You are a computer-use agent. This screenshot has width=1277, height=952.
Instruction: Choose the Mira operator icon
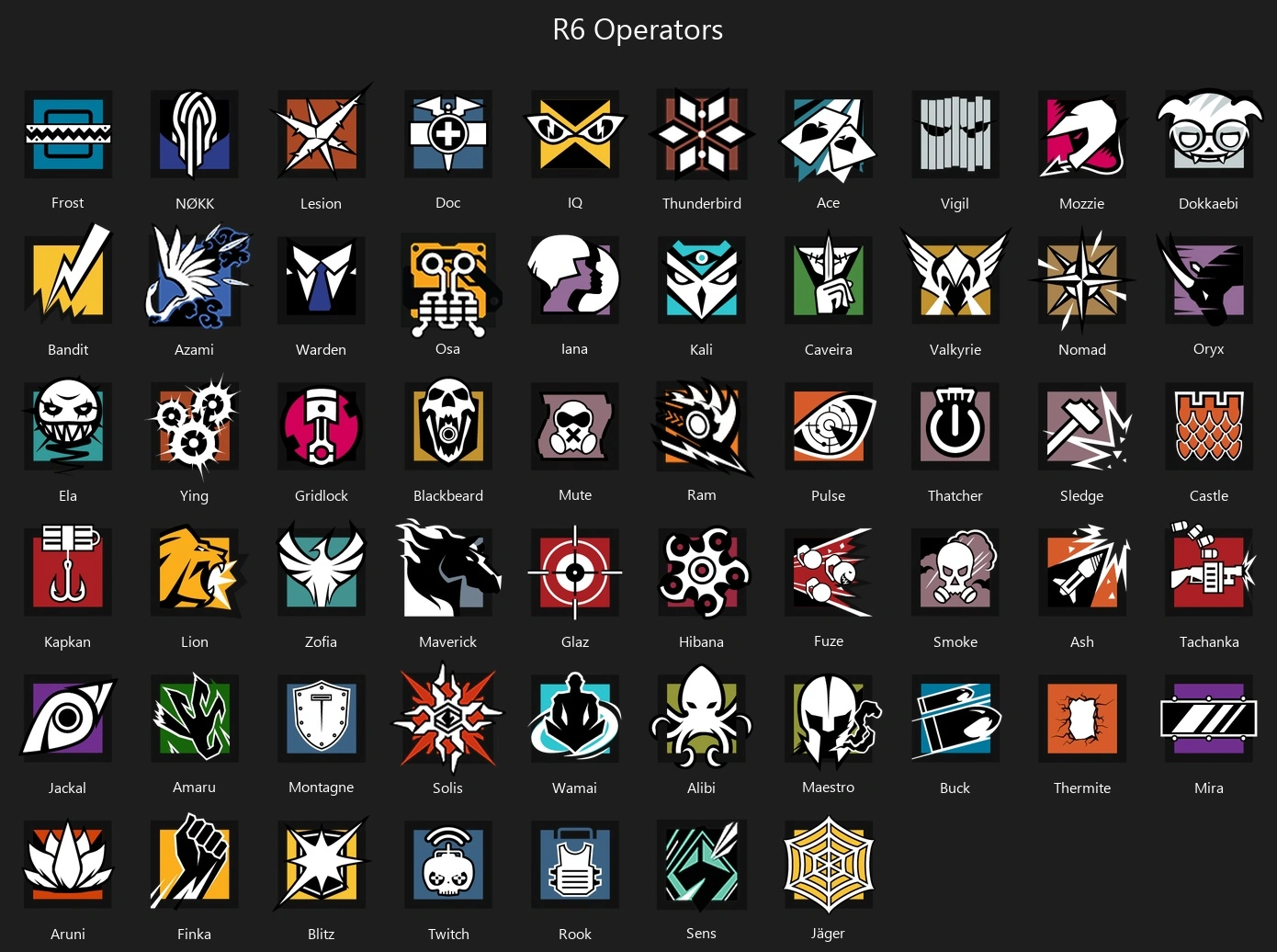click(x=1209, y=718)
